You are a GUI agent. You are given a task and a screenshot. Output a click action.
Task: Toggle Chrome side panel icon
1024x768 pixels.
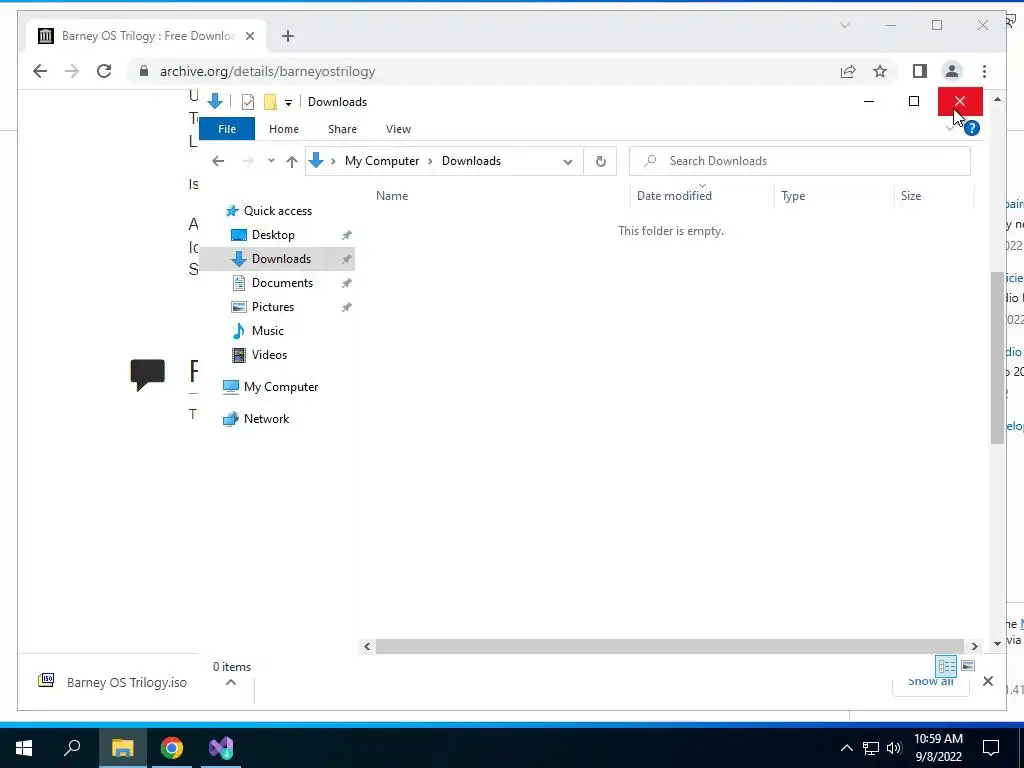[920, 71]
